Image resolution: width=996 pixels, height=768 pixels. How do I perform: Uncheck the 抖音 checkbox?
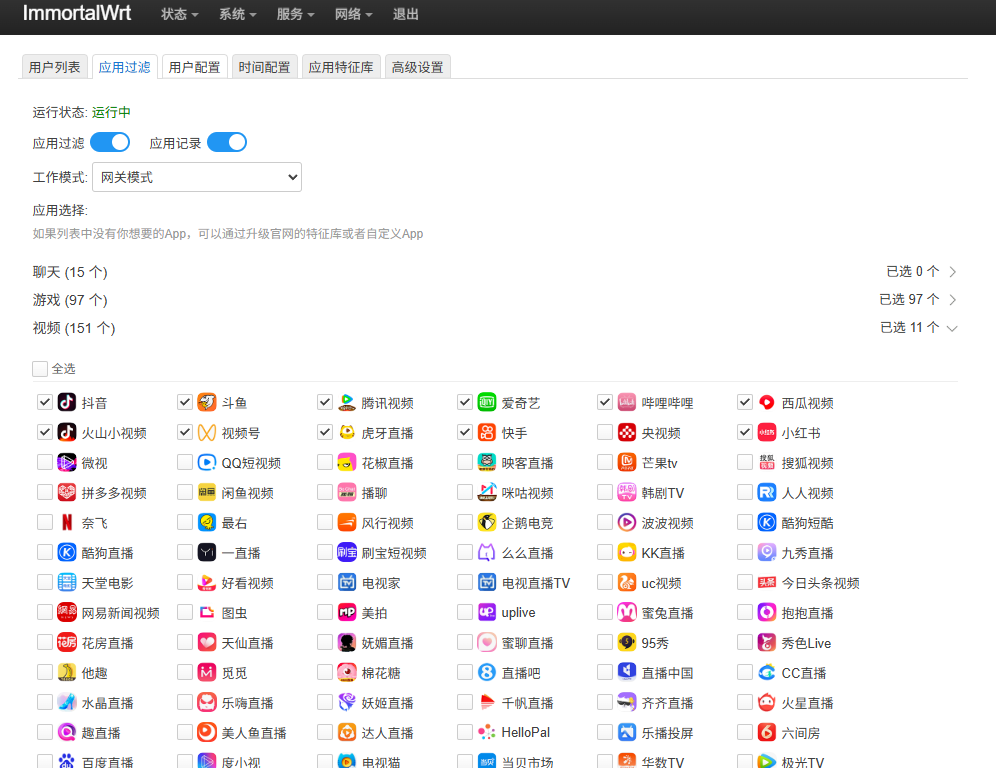[44, 402]
